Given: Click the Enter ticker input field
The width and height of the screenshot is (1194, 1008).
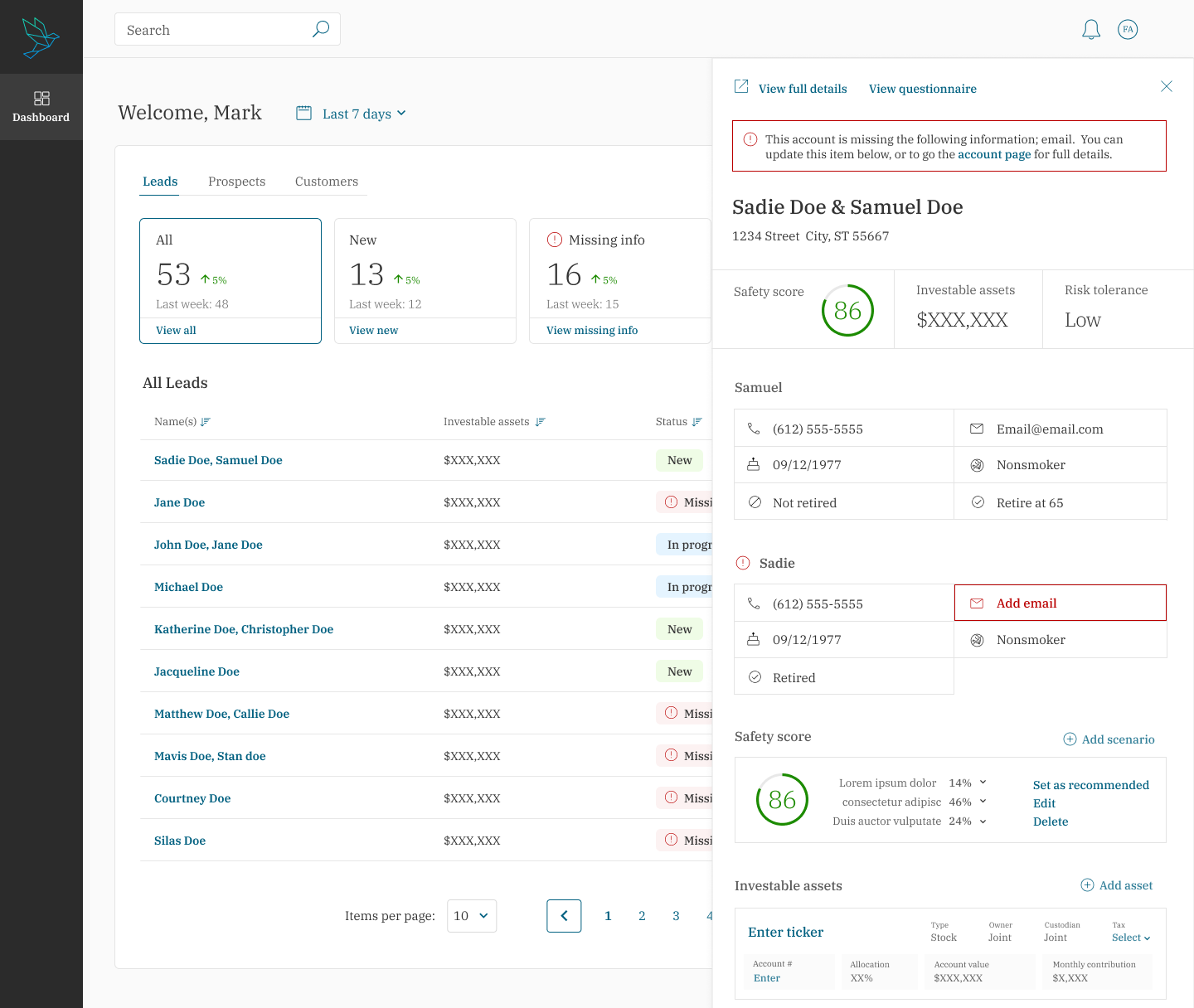Looking at the screenshot, I should click(x=786, y=933).
